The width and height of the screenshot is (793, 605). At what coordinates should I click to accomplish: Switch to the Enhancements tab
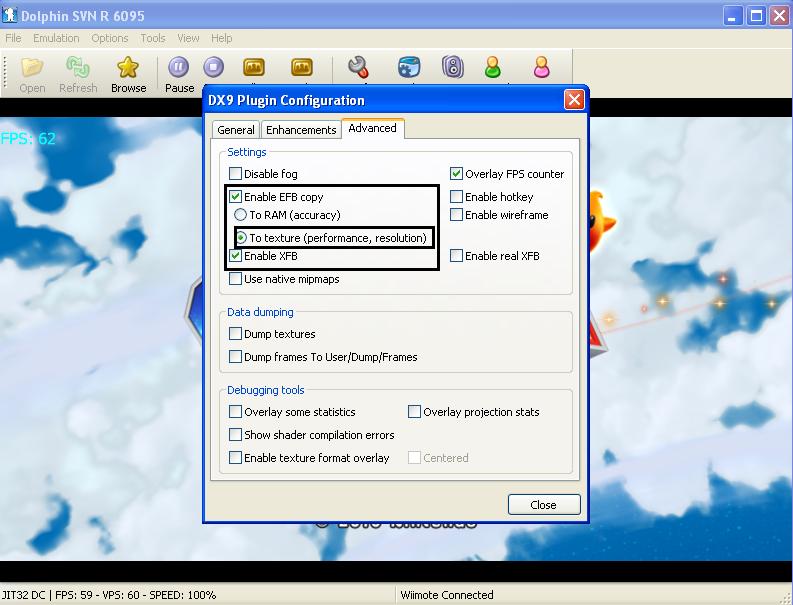(x=301, y=130)
